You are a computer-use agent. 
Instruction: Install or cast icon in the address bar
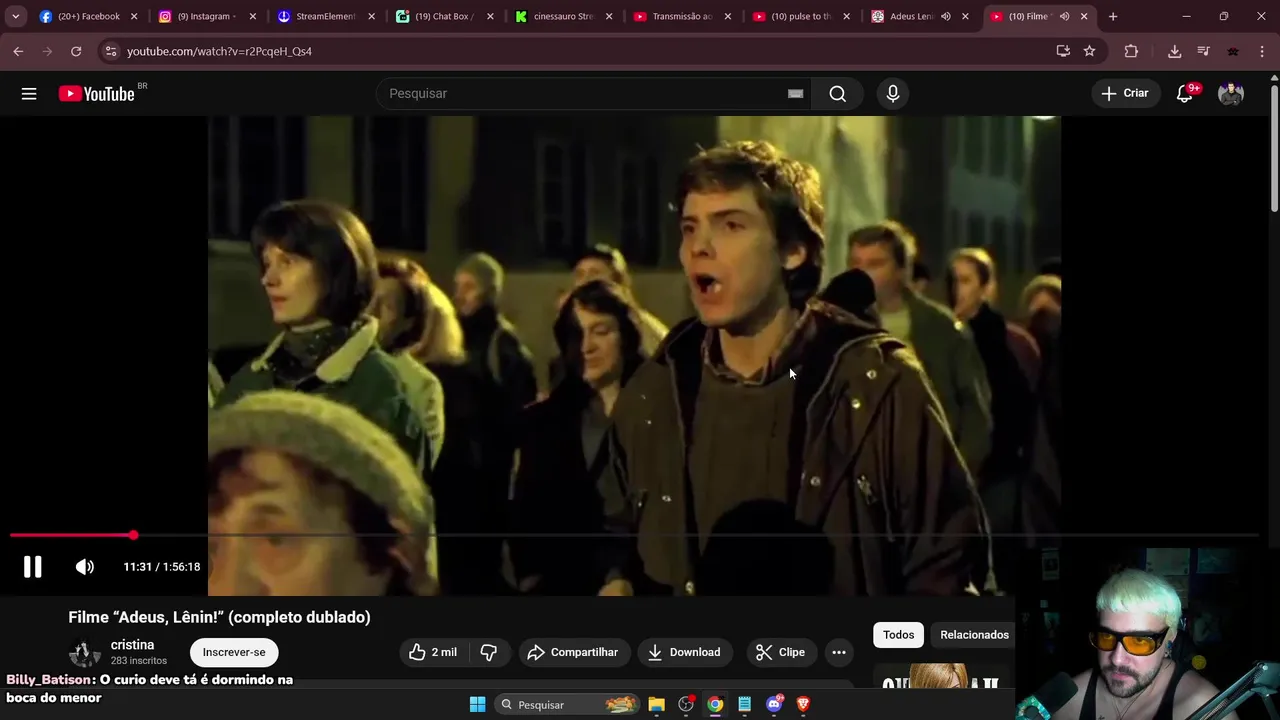click(1063, 51)
